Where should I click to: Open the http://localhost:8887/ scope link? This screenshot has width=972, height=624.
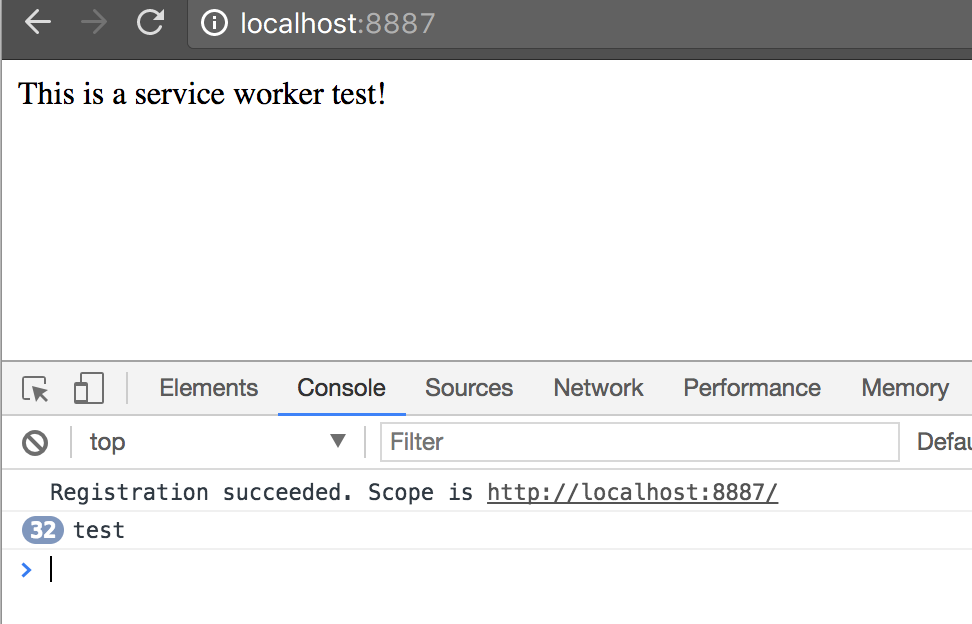point(632,493)
